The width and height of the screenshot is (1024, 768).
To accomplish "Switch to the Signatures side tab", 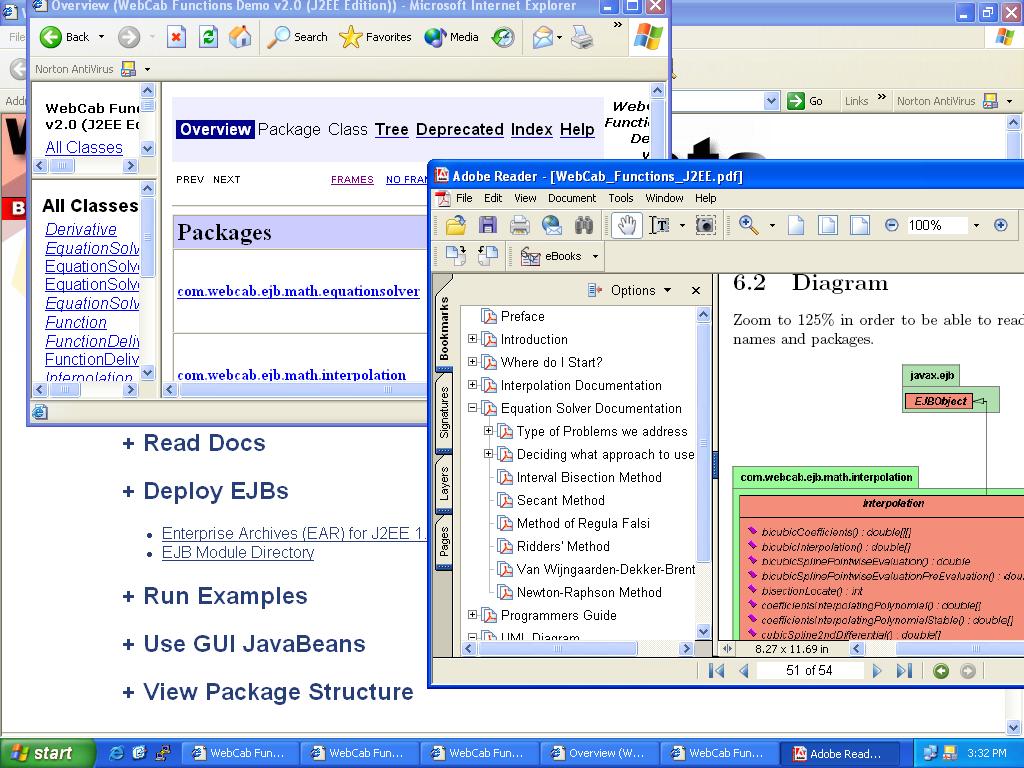I will point(444,412).
